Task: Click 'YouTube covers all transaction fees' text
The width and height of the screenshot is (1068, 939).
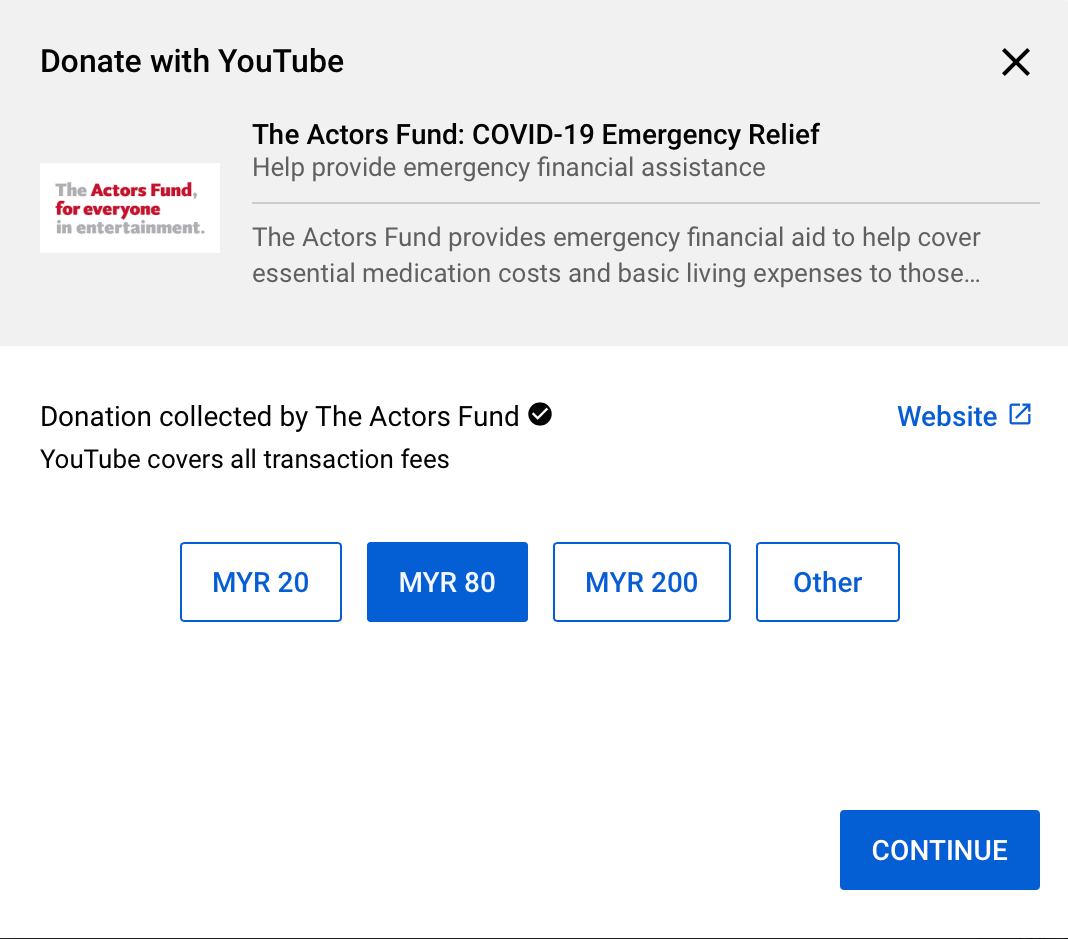Action: point(245,460)
